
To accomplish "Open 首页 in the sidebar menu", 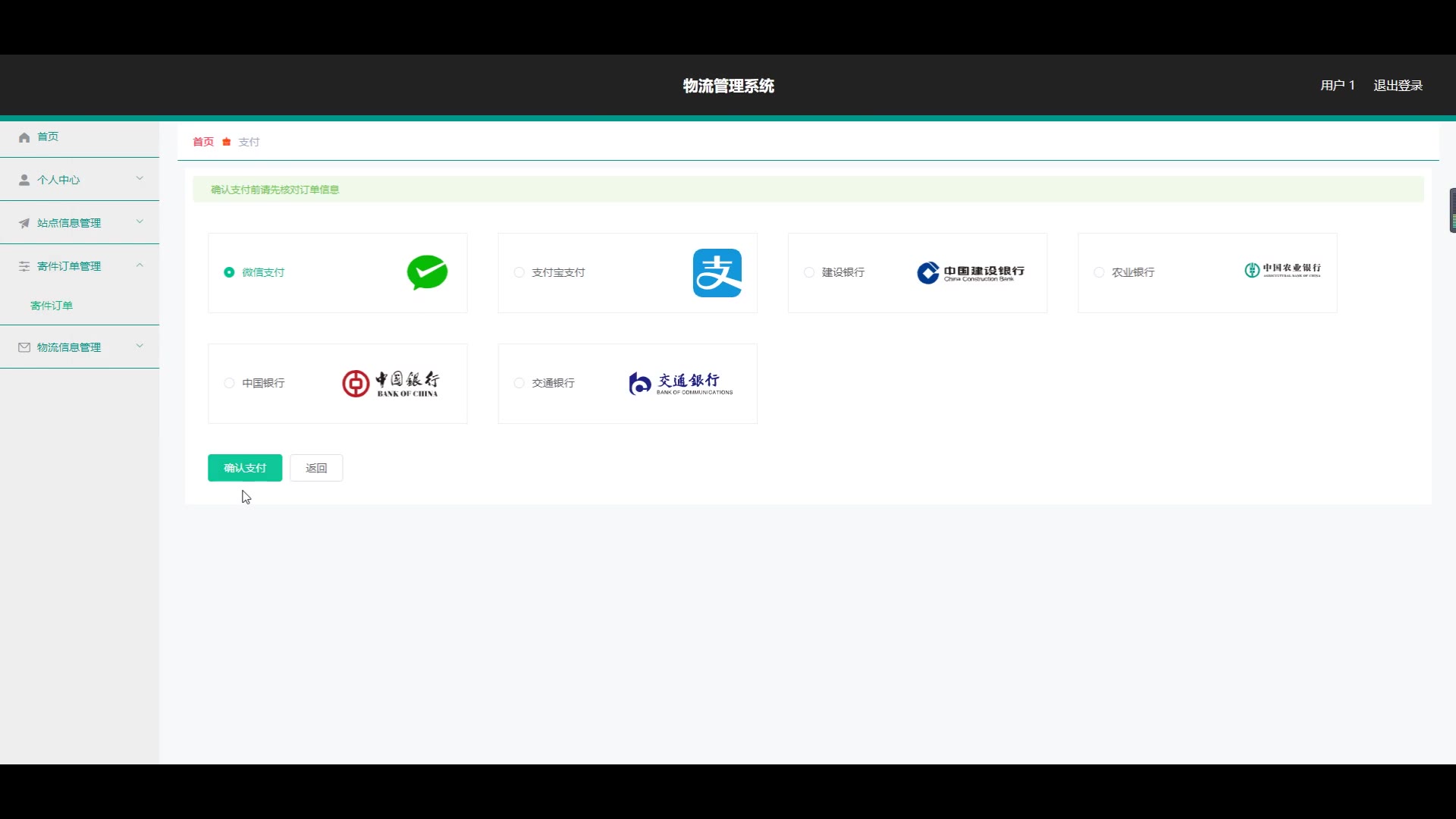I will (x=80, y=137).
